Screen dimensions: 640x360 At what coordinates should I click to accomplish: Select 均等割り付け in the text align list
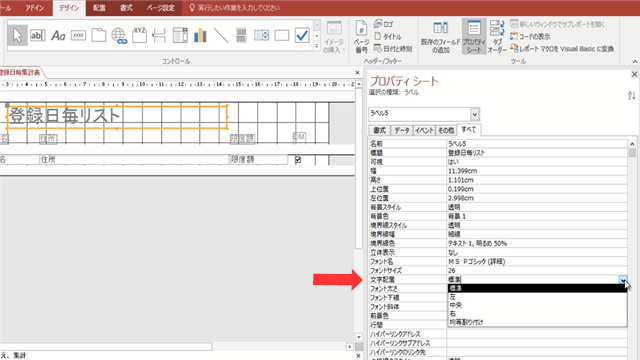[x=537, y=322]
